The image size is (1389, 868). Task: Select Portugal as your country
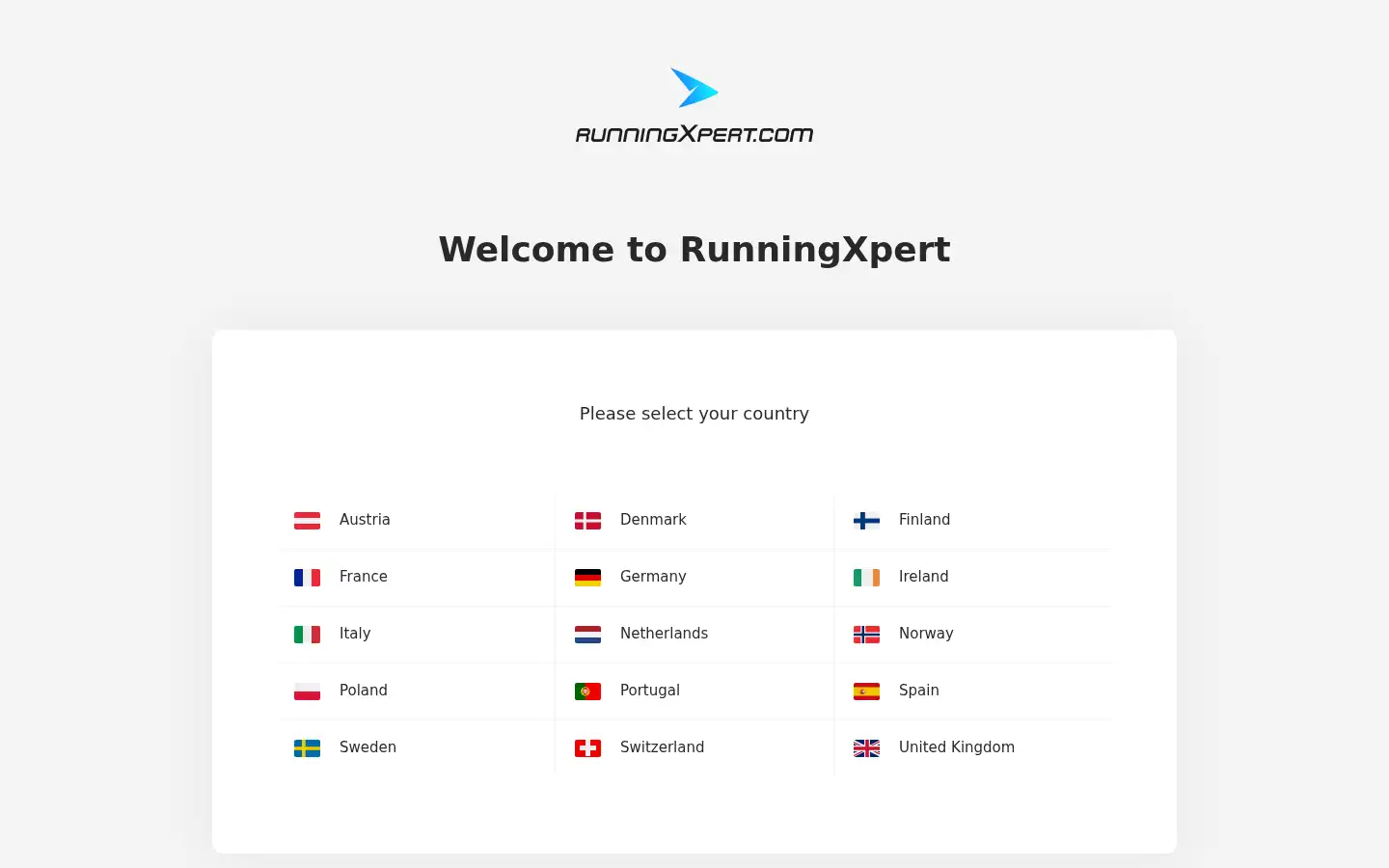(650, 691)
